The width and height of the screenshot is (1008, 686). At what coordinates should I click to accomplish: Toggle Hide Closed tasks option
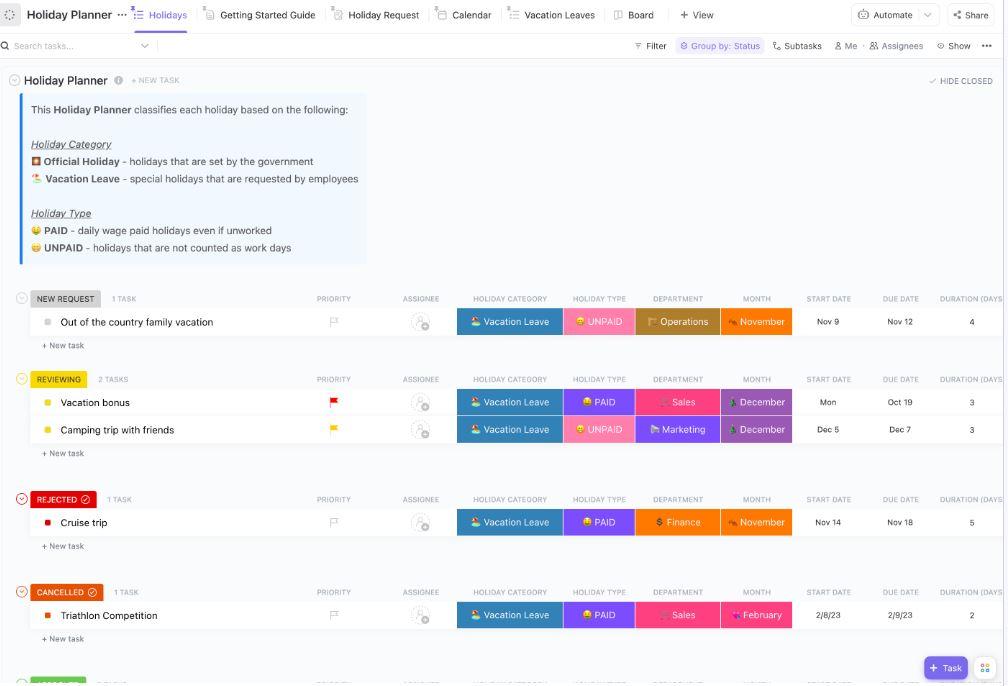point(960,81)
